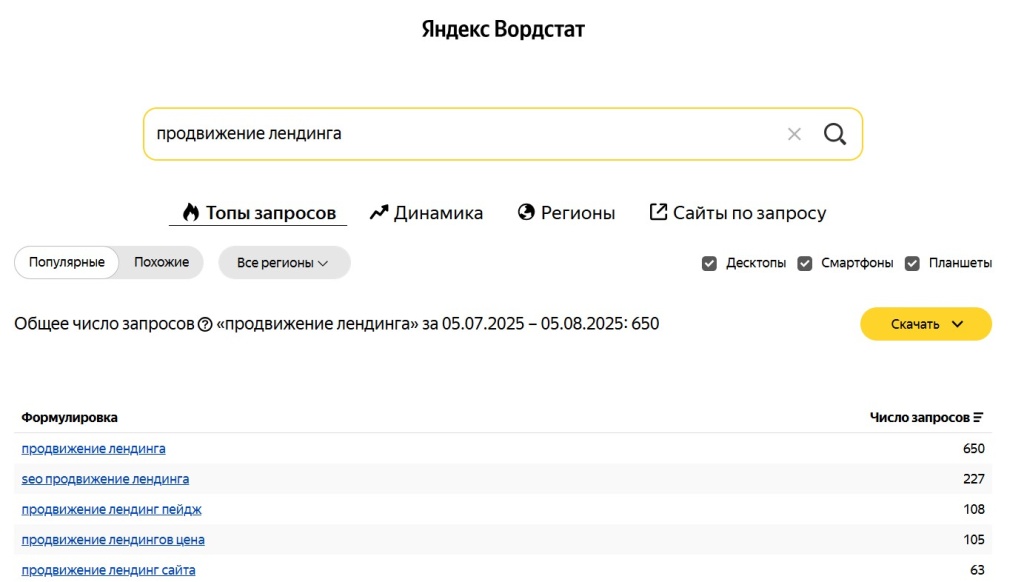Open the 'продвижение лендинга' query link
This screenshot has height=582, width=1024.
point(93,449)
